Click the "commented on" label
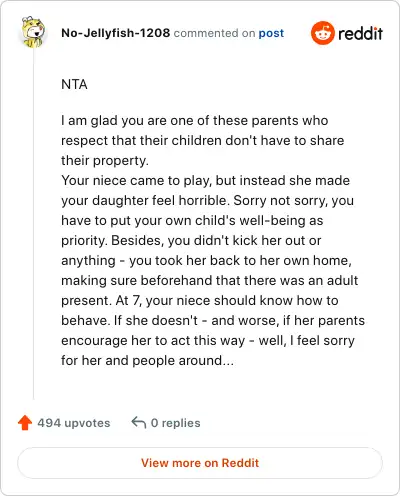The height and width of the screenshot is (496, 400). (214, 33)
